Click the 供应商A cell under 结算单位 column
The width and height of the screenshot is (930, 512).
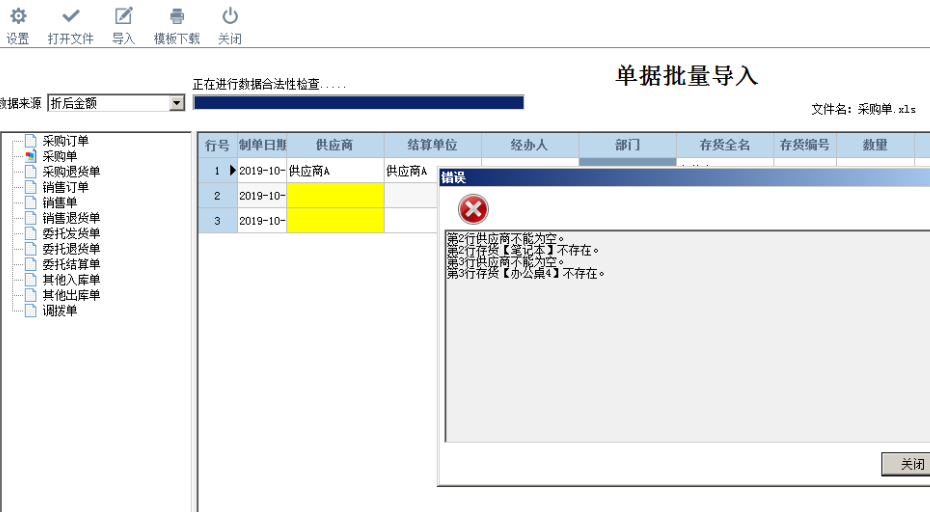click(x=412, y=171)
